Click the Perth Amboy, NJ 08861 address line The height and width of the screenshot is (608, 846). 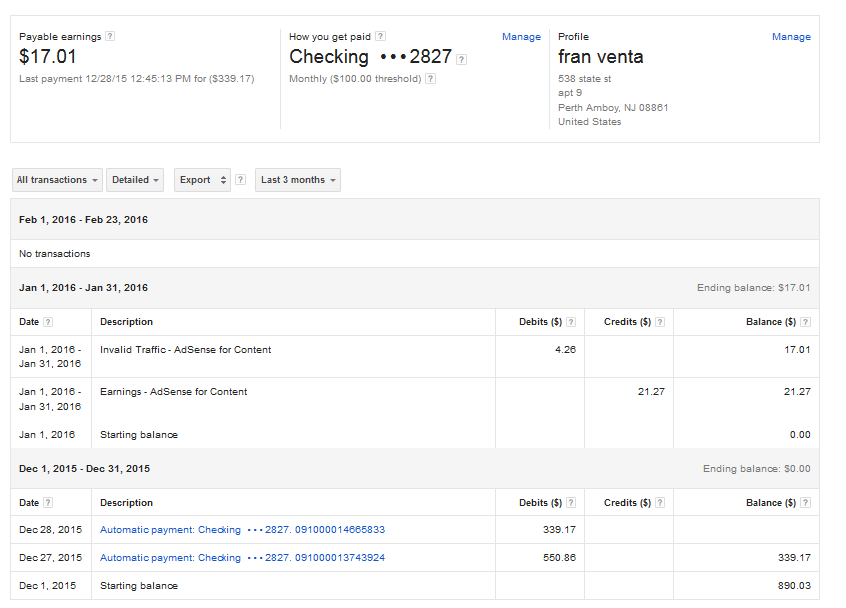click(613, 107)
